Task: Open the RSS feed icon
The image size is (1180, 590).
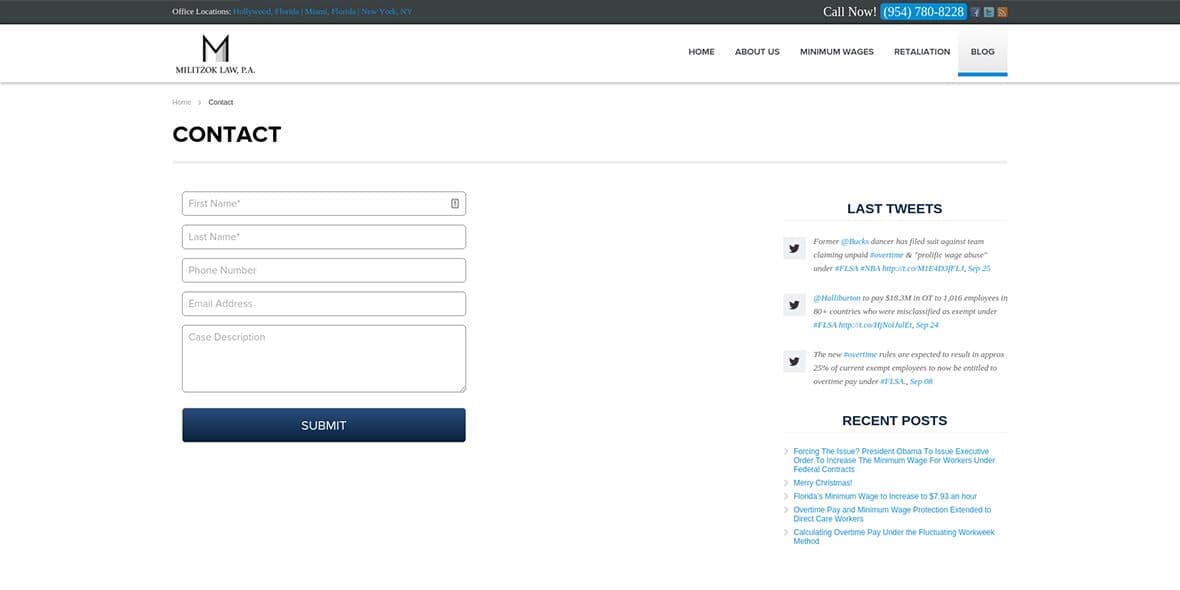Action: tap(1002, 12)
